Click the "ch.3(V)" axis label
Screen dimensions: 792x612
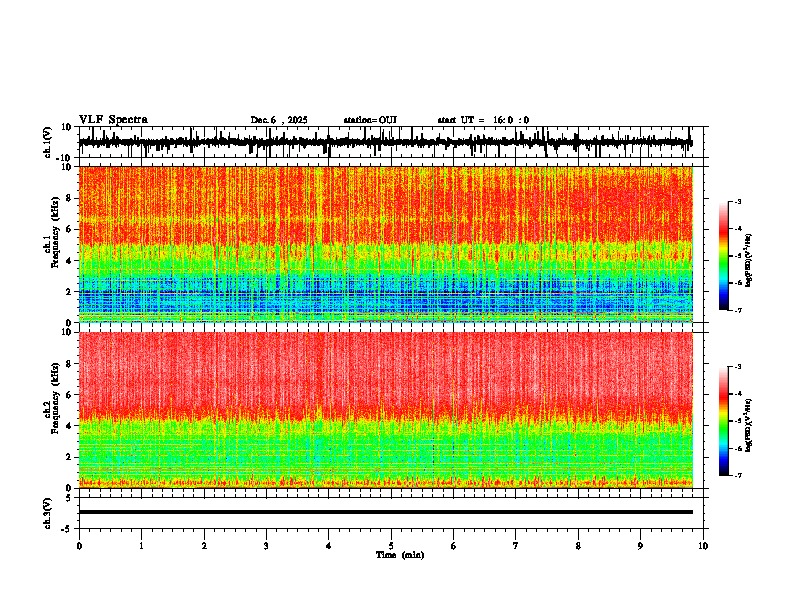point(48,513)
